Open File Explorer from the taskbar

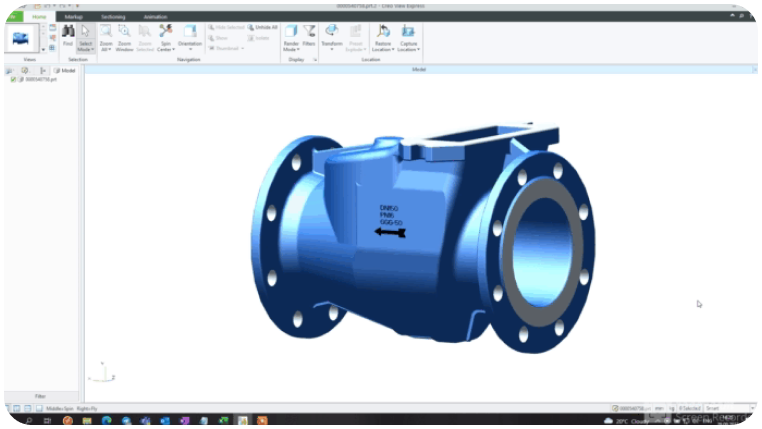pyautogui.click(x=87, y=420)
